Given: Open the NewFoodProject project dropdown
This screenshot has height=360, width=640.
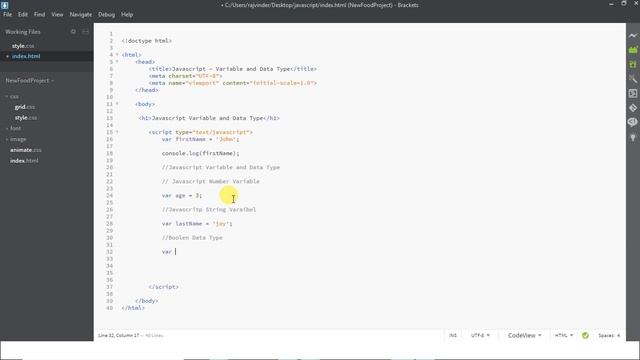Looking at the screenshot, I should point(29,80).
